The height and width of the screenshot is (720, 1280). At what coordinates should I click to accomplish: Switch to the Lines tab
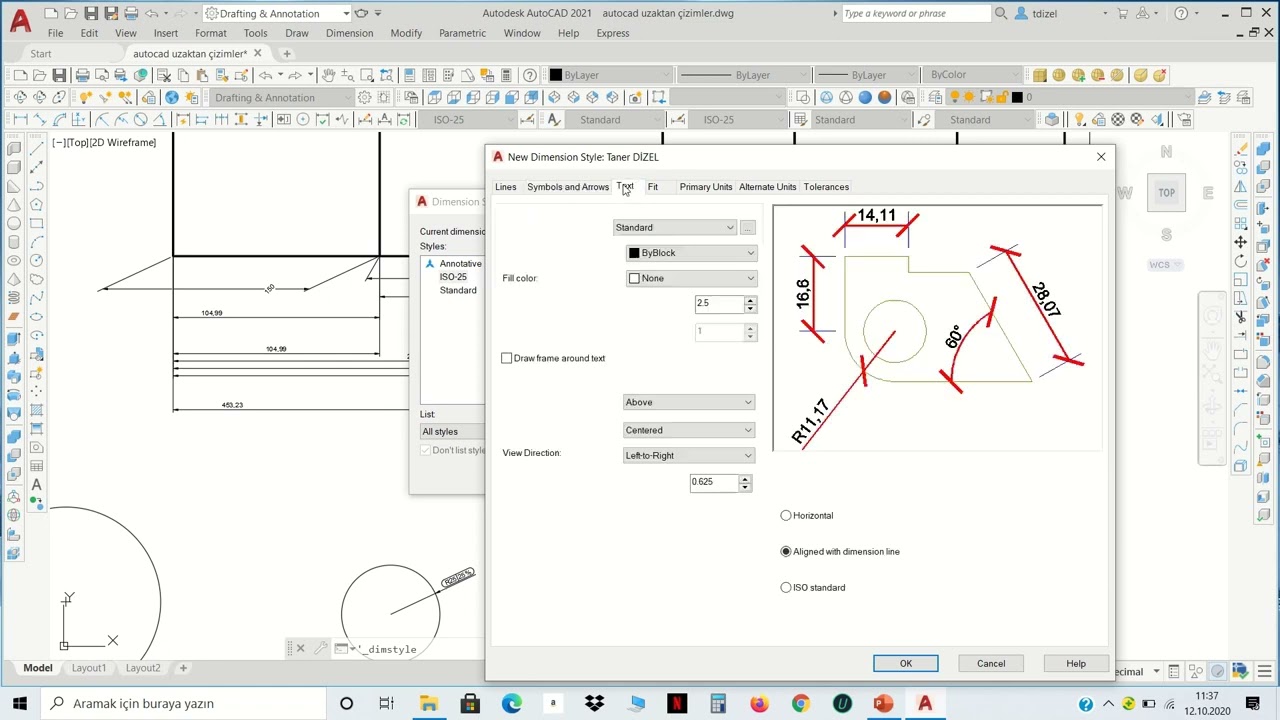[x=505, y=187]
